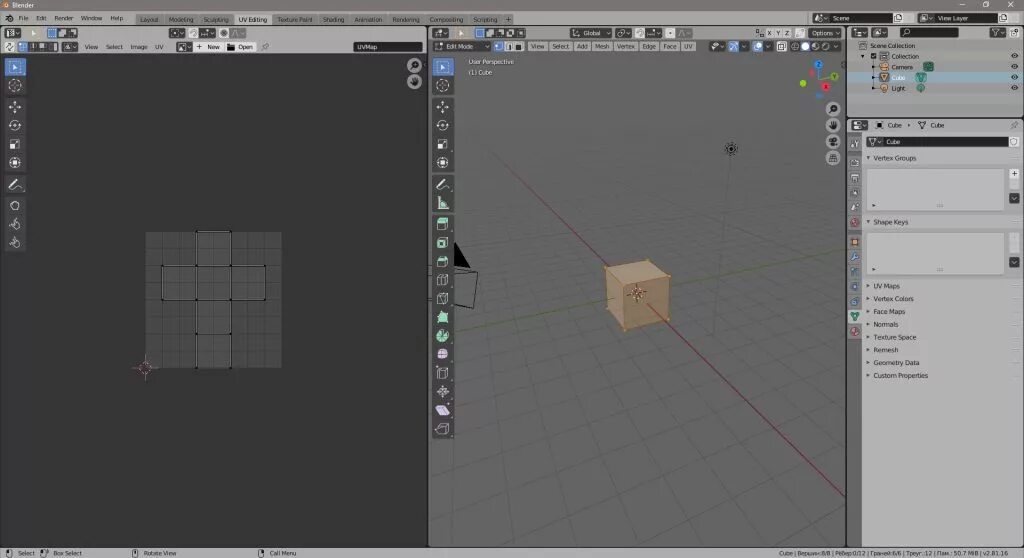
Task: Select the Shear tool
Action: click(443, 410)
